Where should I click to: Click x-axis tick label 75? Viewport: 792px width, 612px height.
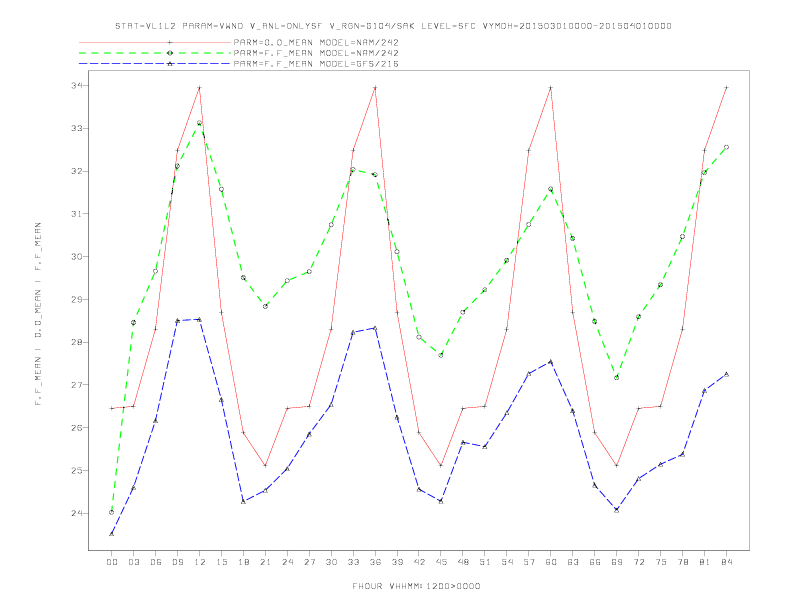[661, 562]
